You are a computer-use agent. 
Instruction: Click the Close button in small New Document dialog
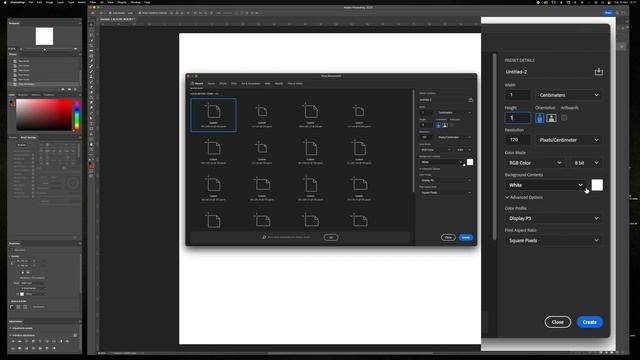click(448, 238)
